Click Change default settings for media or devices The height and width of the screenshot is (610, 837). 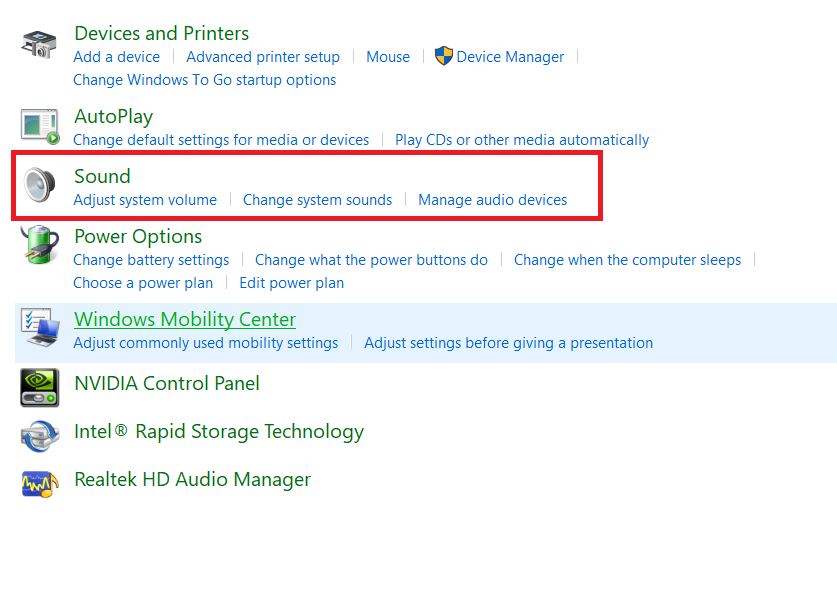[221, 140]
